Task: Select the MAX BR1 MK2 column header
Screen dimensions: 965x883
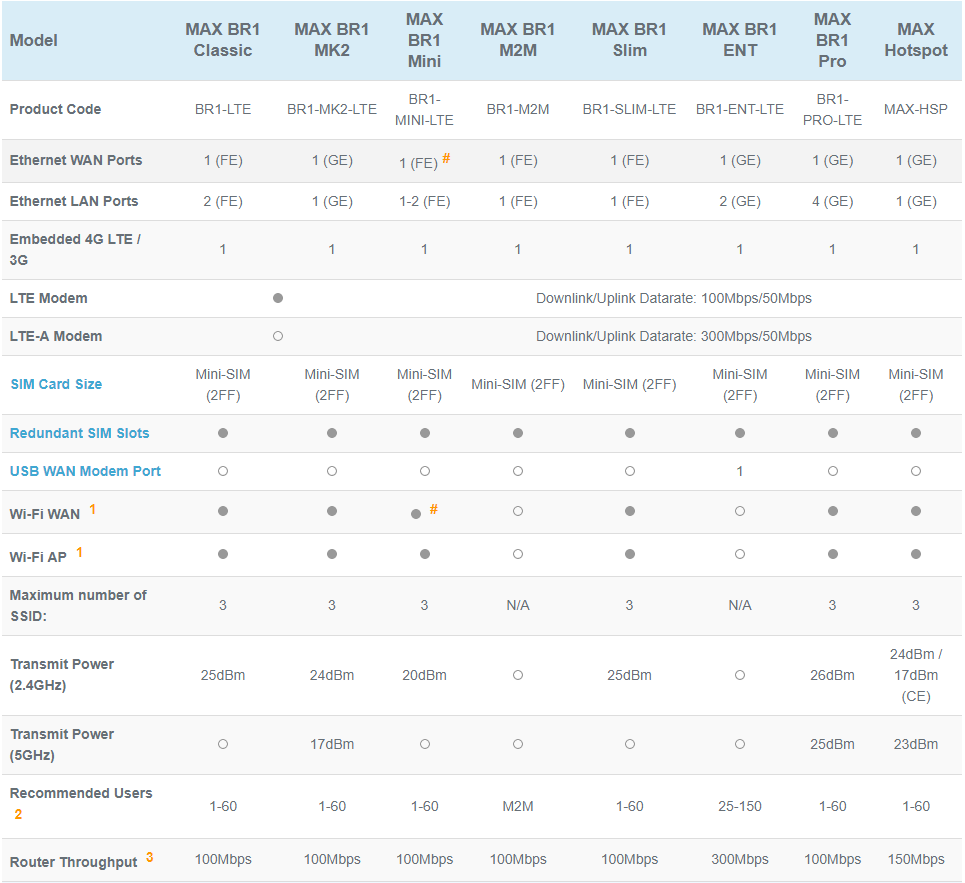Action: pyautogui.click(x=332, y=40)
